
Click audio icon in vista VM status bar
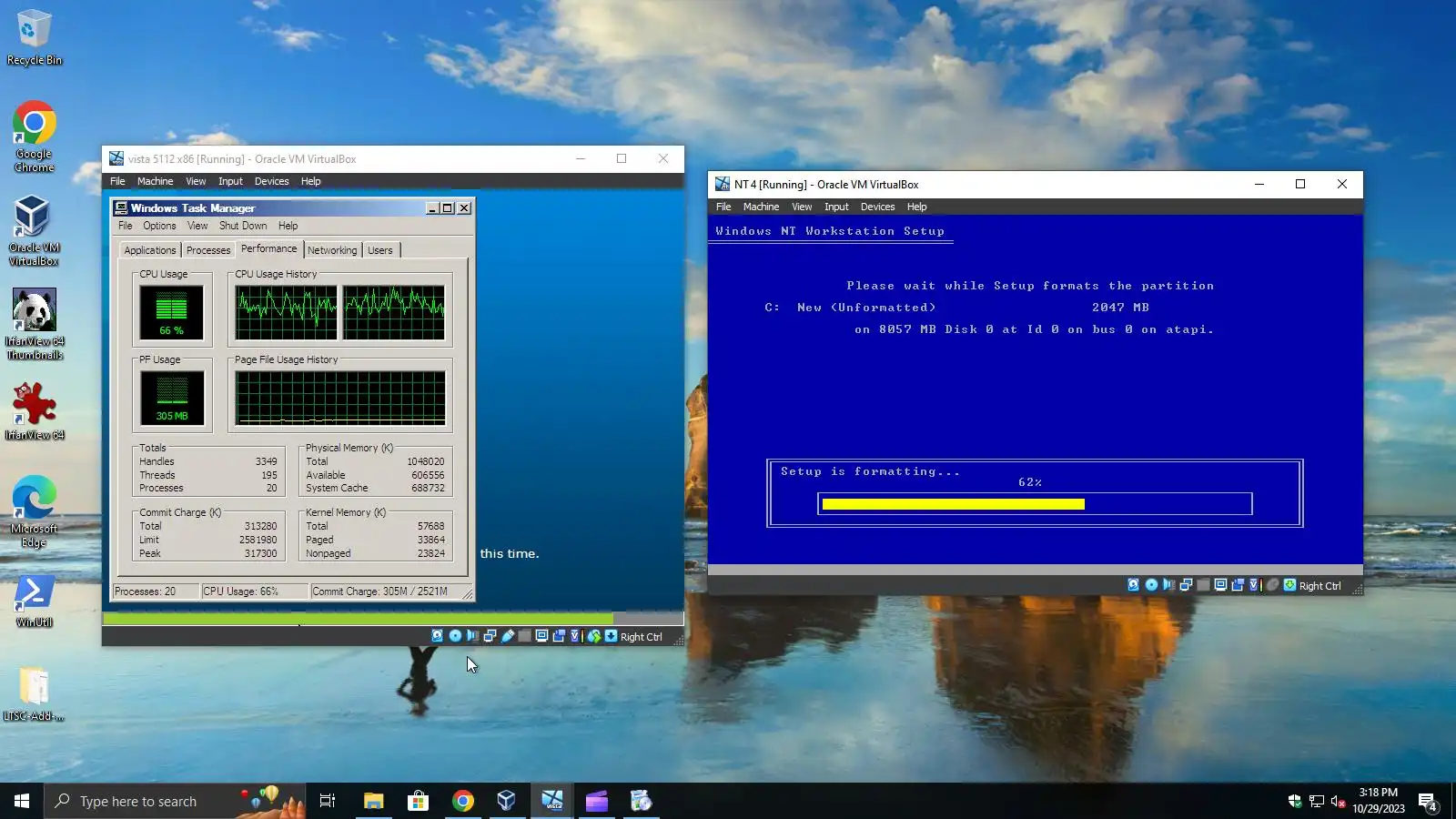pos(472,636)
